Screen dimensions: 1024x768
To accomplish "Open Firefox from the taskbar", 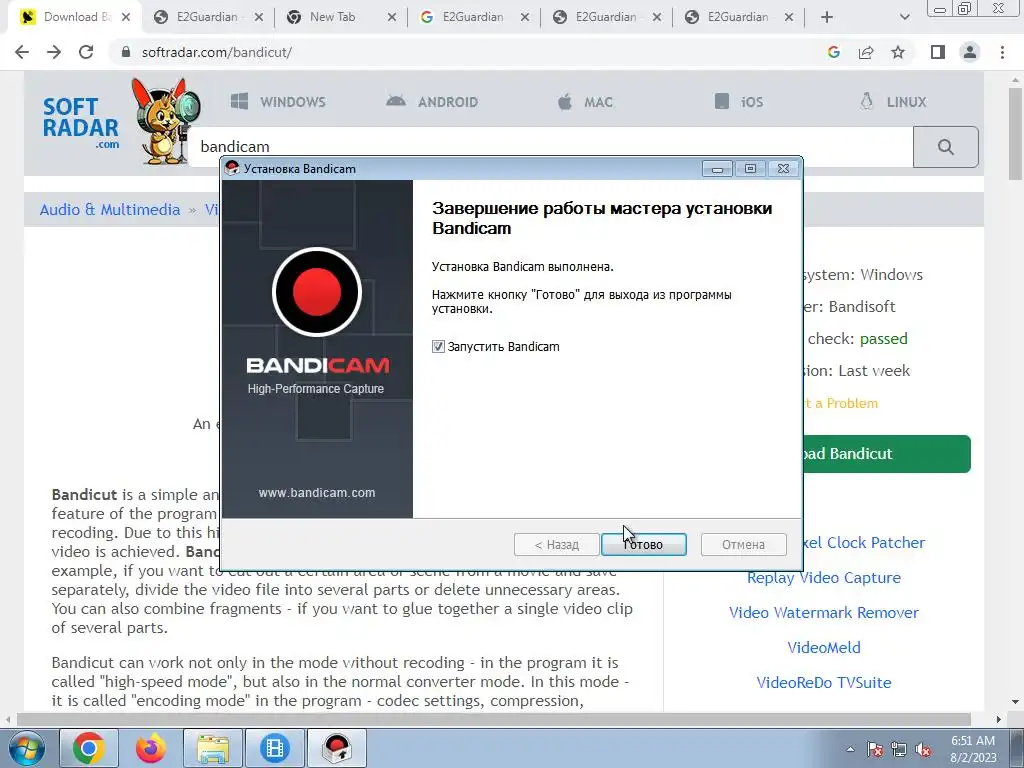I will coord(150,748).
